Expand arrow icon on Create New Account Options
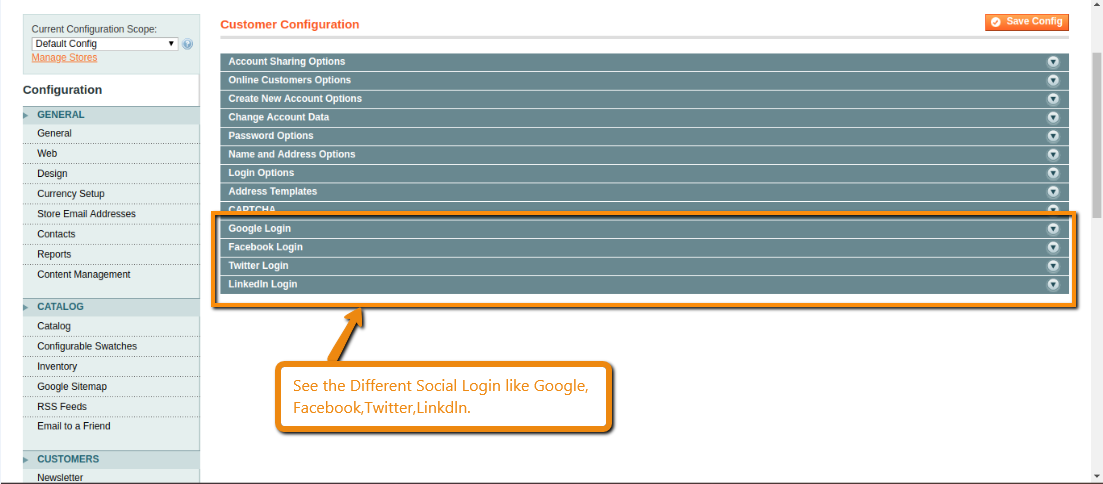1103x484 pixels. coord(1053,99)
